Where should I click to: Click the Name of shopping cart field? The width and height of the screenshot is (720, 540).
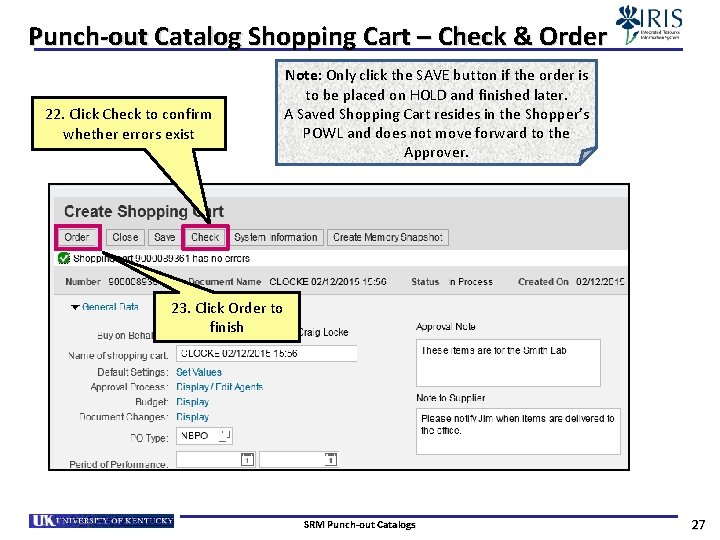point(266,354)
